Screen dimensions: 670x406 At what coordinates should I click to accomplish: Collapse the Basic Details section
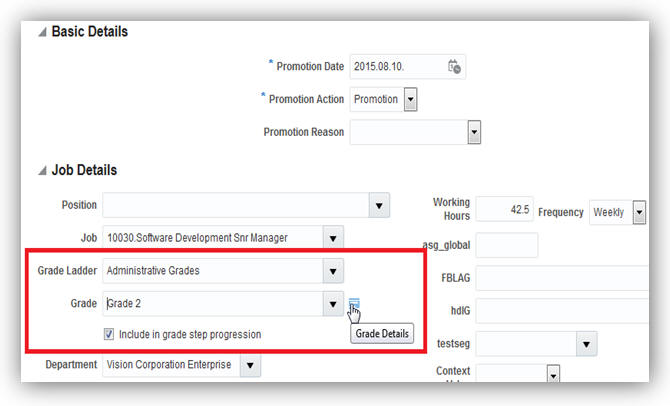coord(42,32)
